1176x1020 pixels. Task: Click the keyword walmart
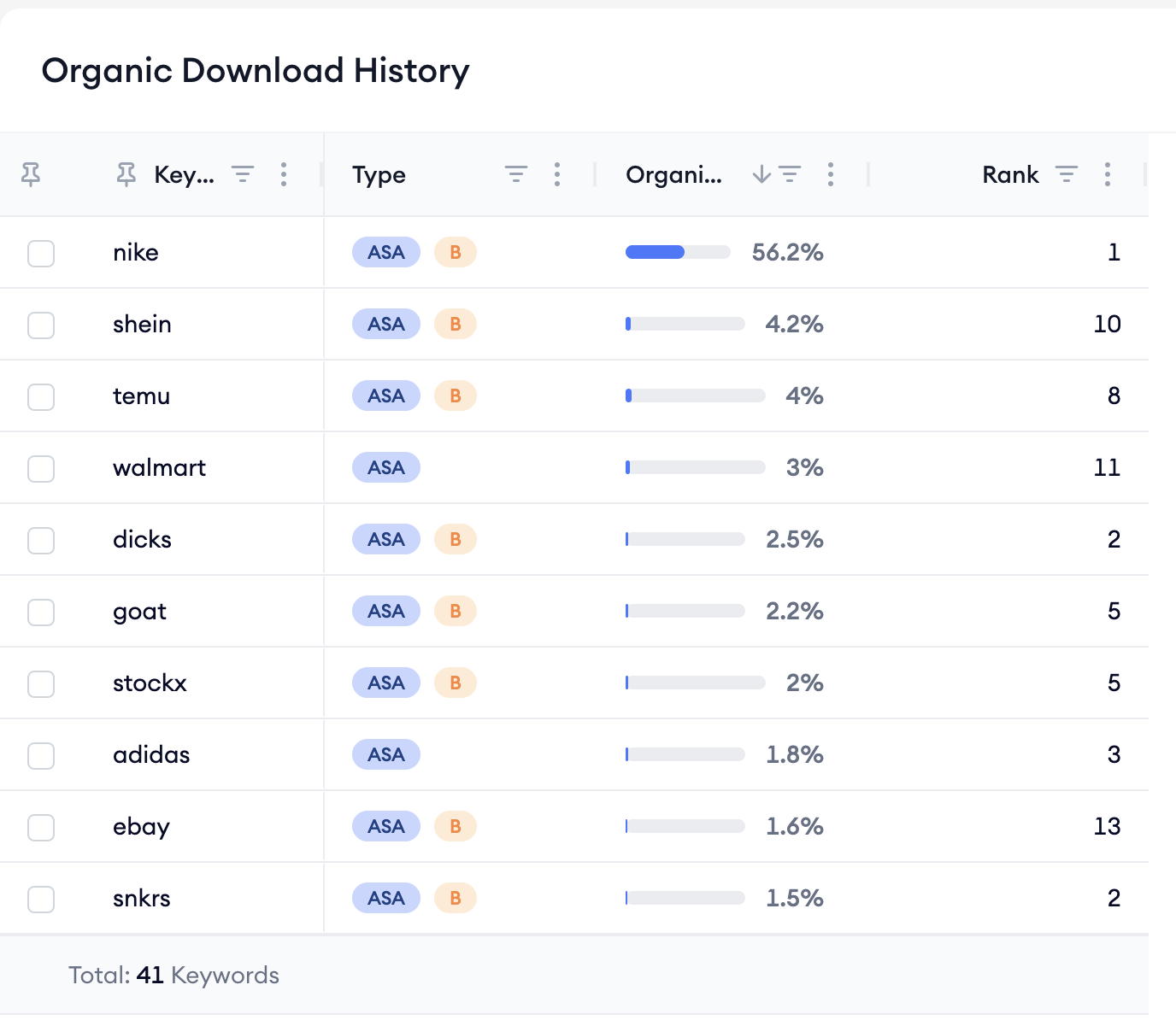160,467
